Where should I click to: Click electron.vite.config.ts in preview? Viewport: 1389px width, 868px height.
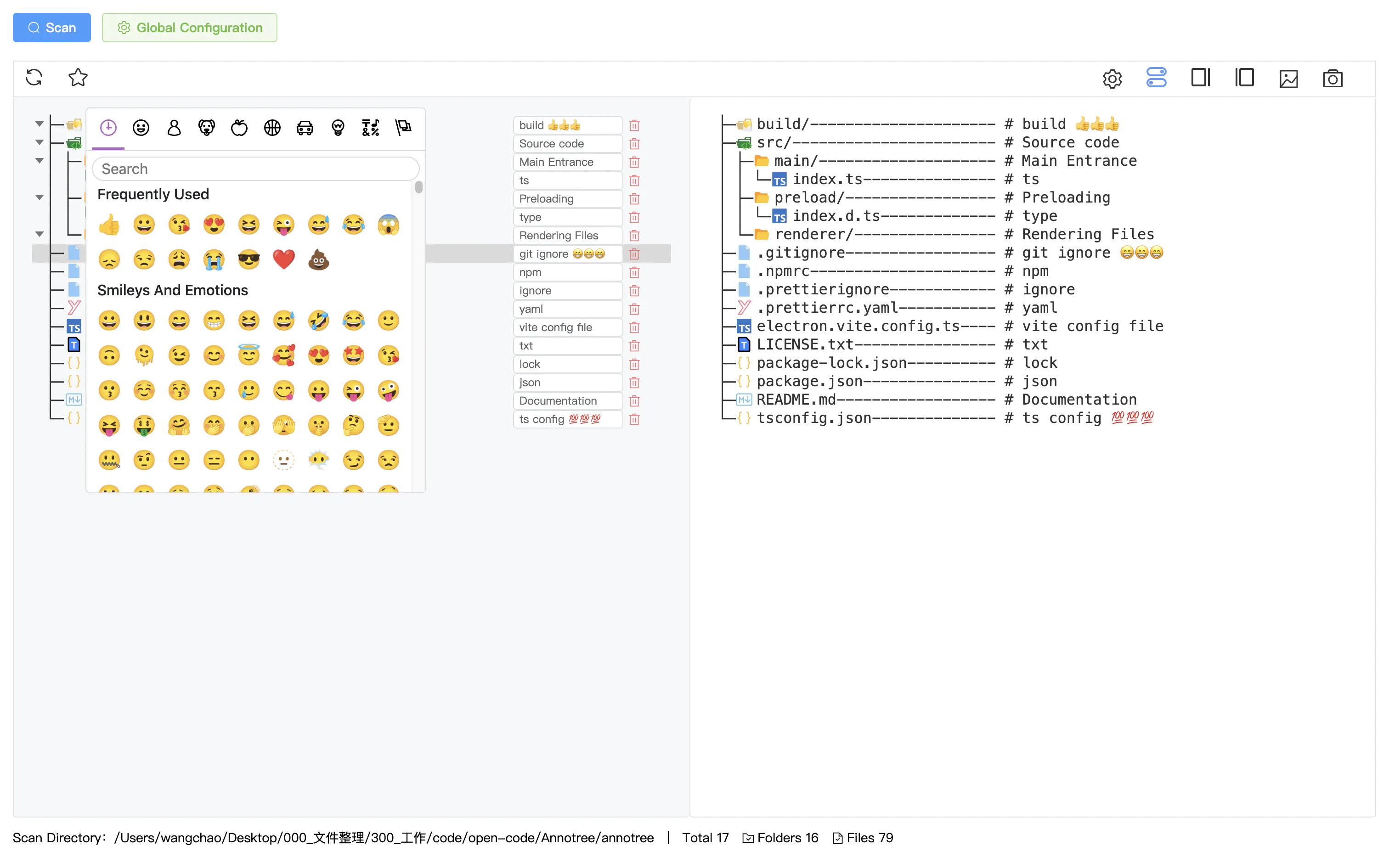pyautogui.click(x=858, y=326)
